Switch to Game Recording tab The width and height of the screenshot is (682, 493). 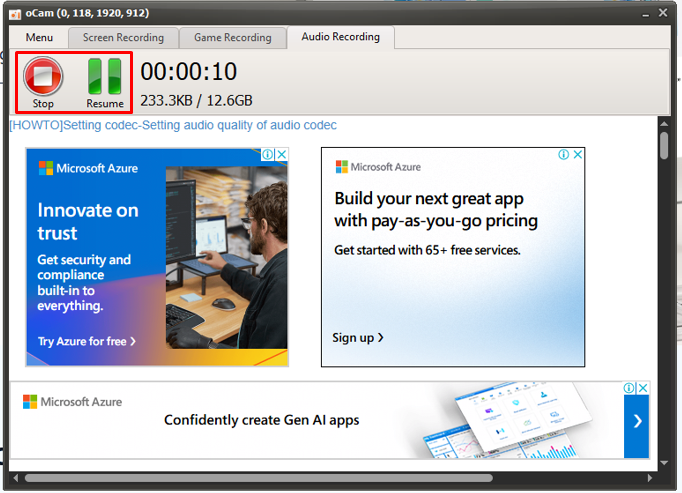(x=233, y=37)
